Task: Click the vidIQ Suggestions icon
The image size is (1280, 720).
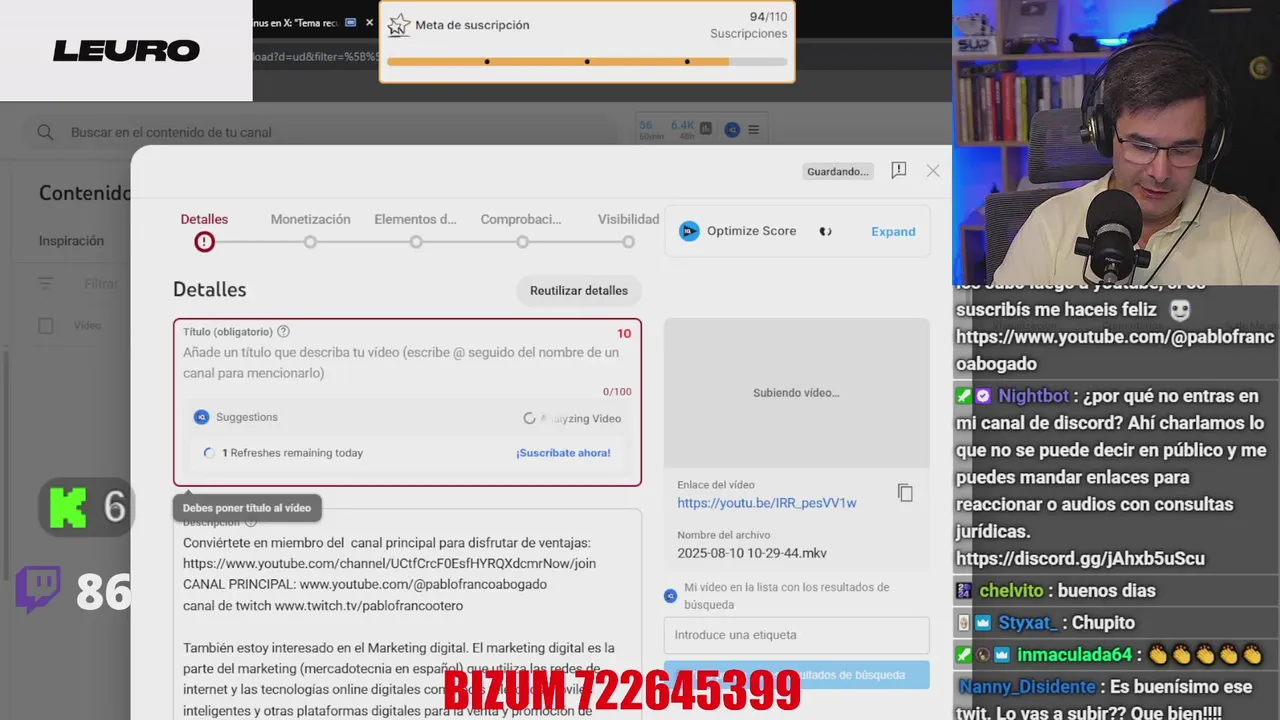Action: coord(202,417)
